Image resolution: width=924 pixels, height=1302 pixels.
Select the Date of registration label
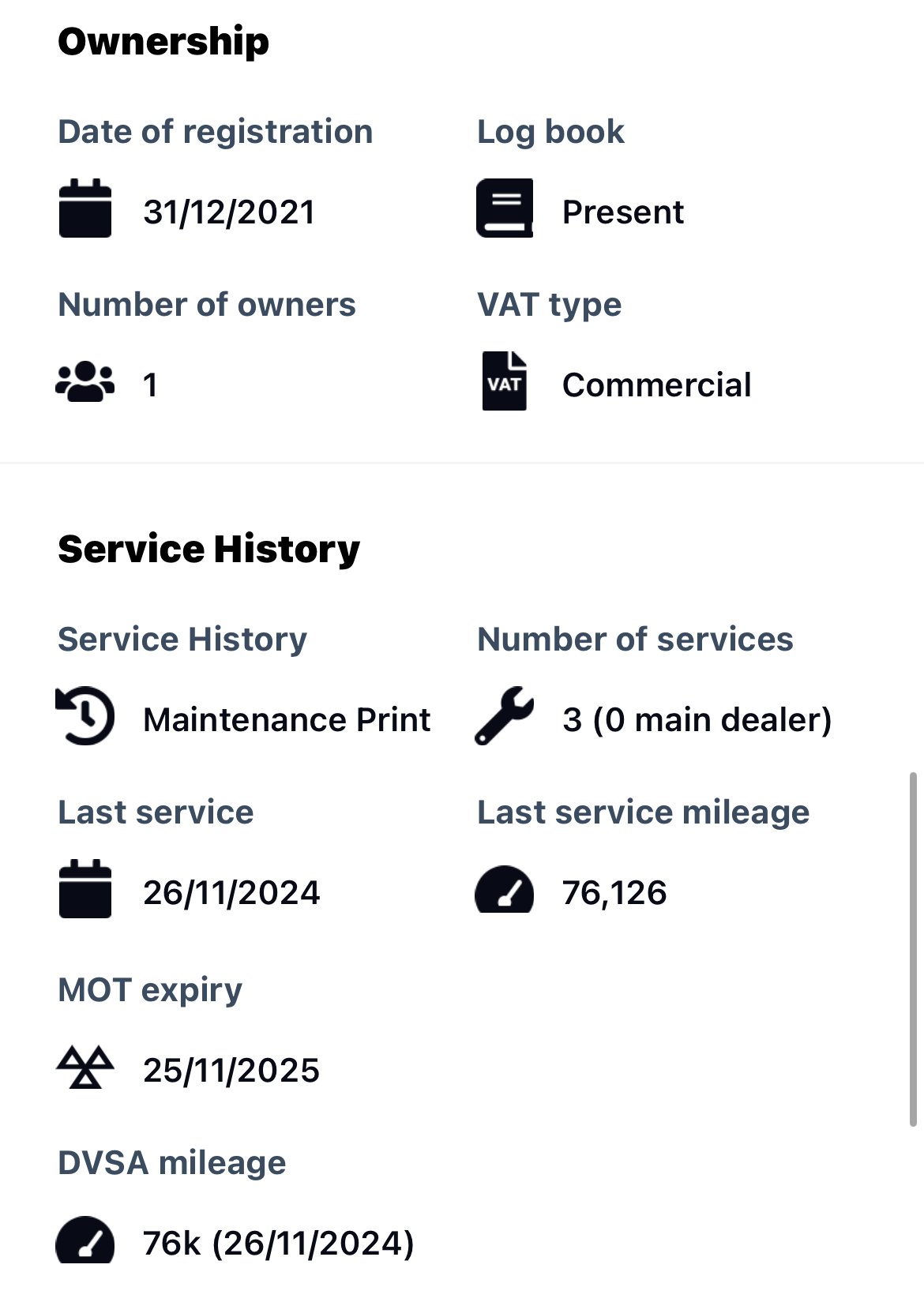pyautogui.click(x=216, y=132)
